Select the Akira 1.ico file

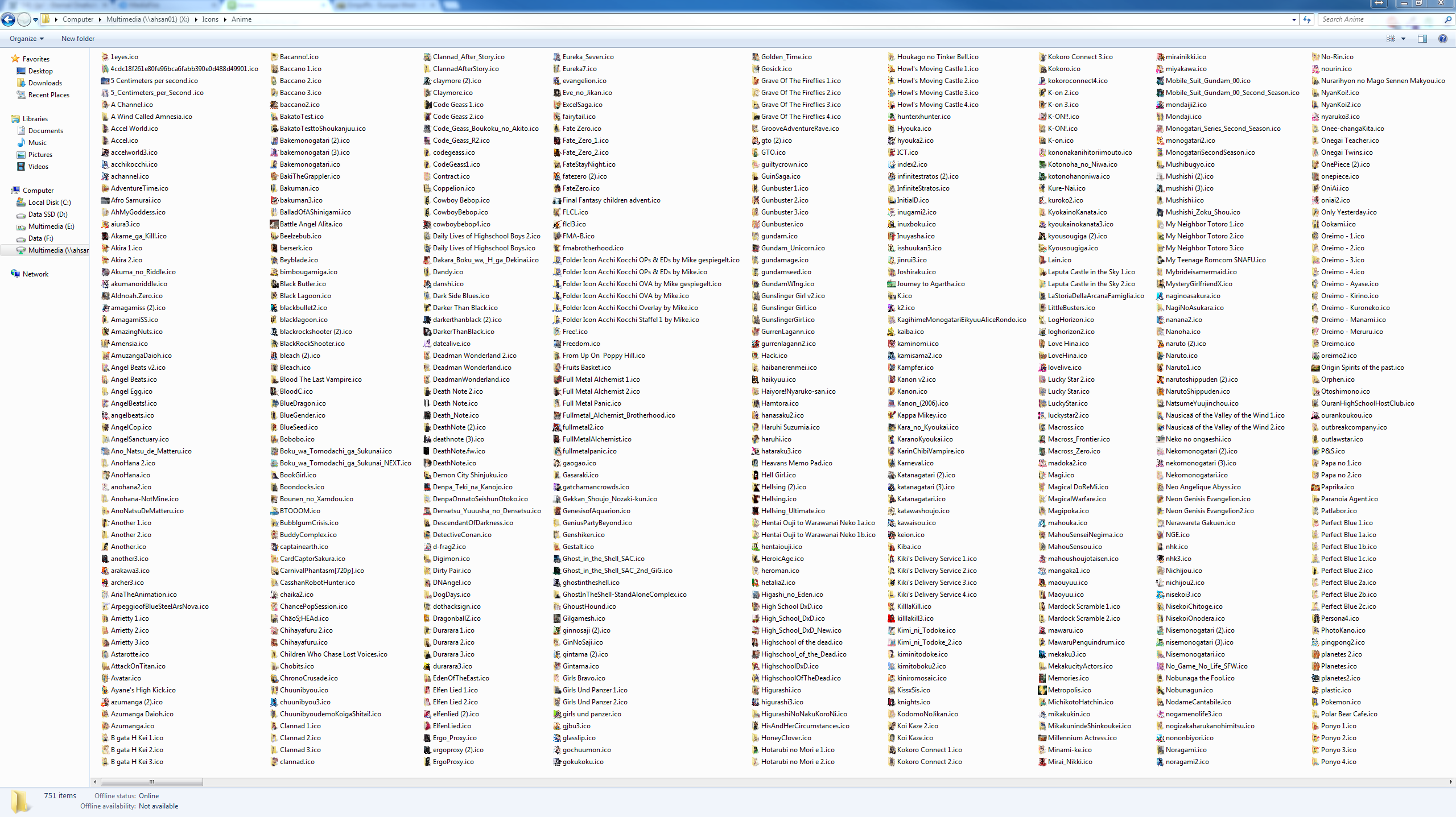pyautogui.click(x=126, y=247)
